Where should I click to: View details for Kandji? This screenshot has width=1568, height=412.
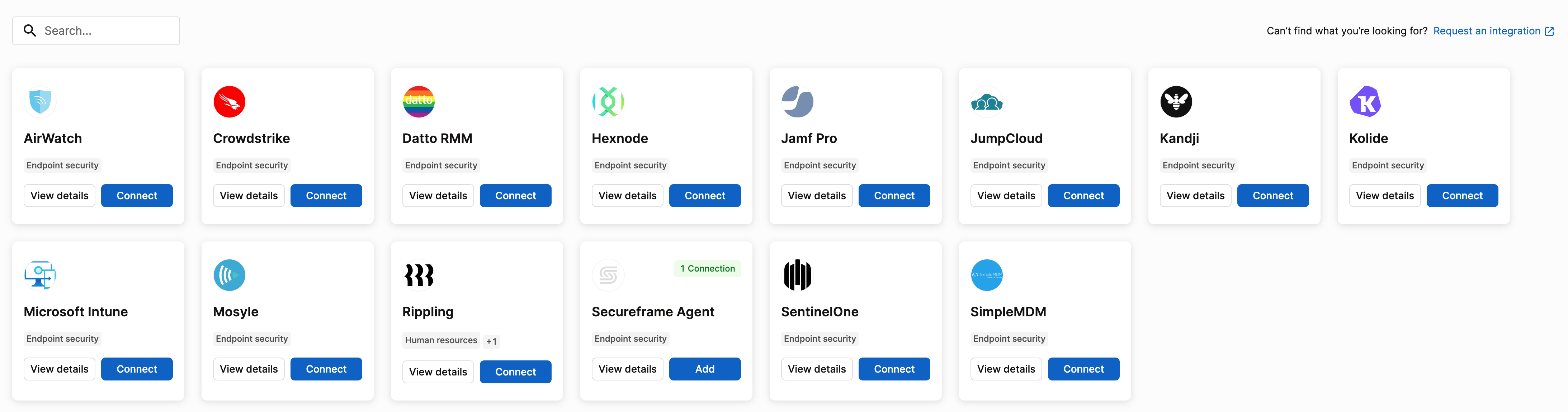(1195, 196)
